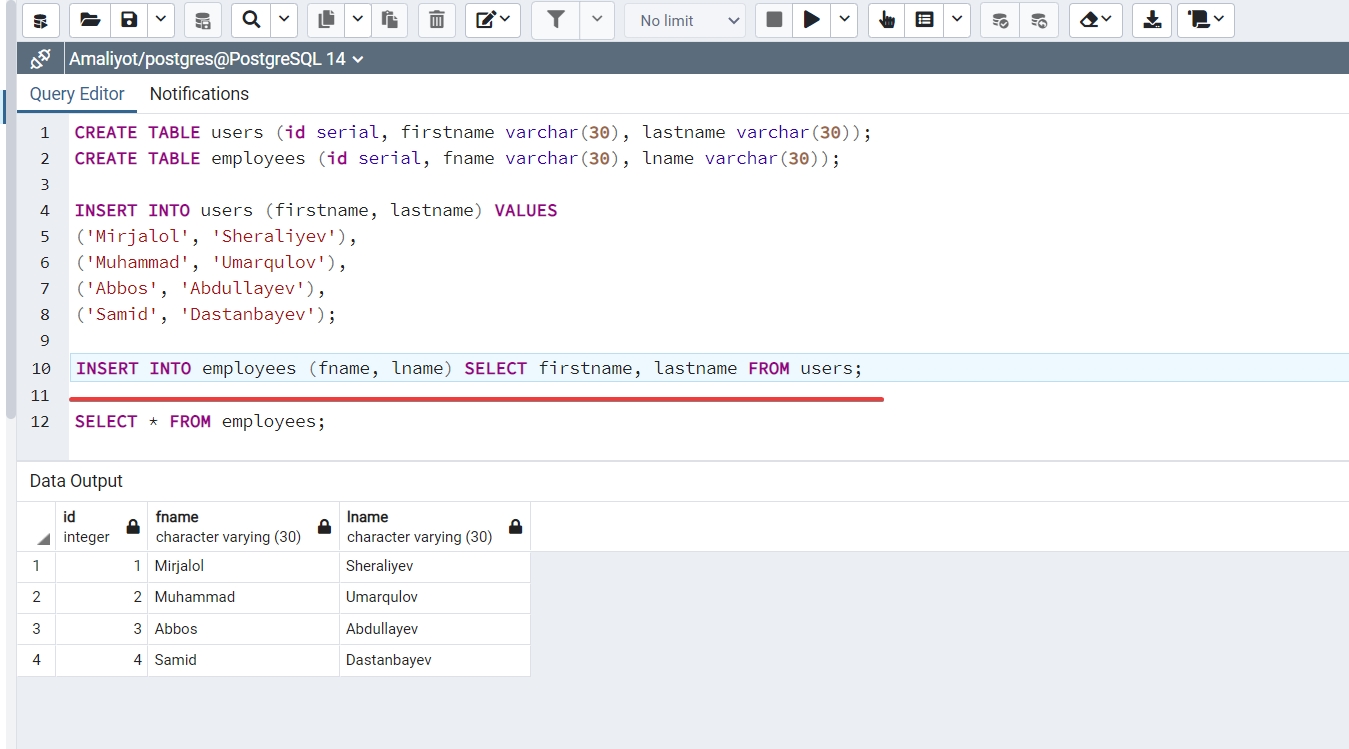Click the Explain query hand icon
The width and height of the screenshot is (1349, 749).
point(886,20)
